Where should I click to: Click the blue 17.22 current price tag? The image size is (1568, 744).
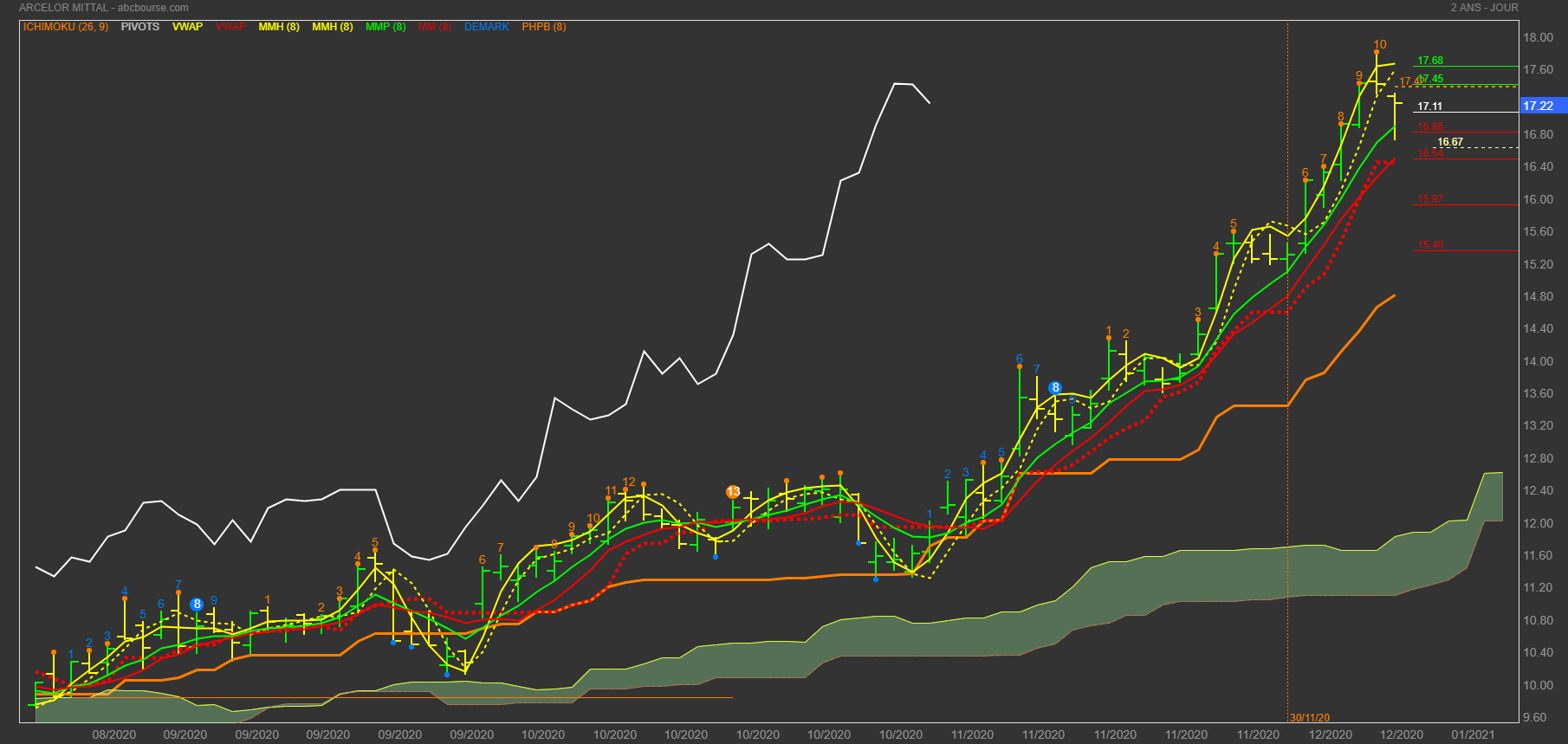pyautogui.click(x=1539, y=106)
